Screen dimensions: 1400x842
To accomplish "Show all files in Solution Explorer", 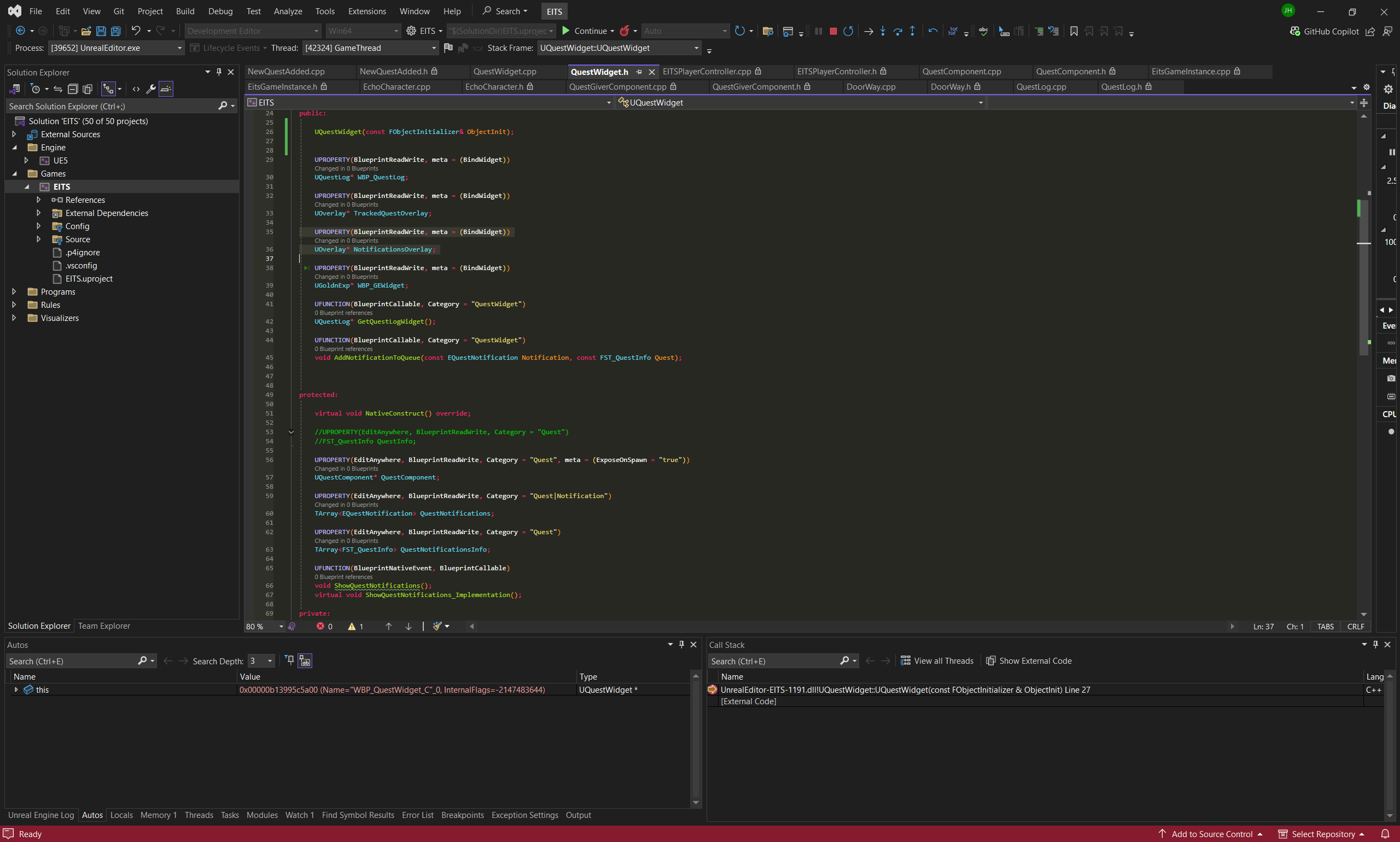I will (87, 89).
